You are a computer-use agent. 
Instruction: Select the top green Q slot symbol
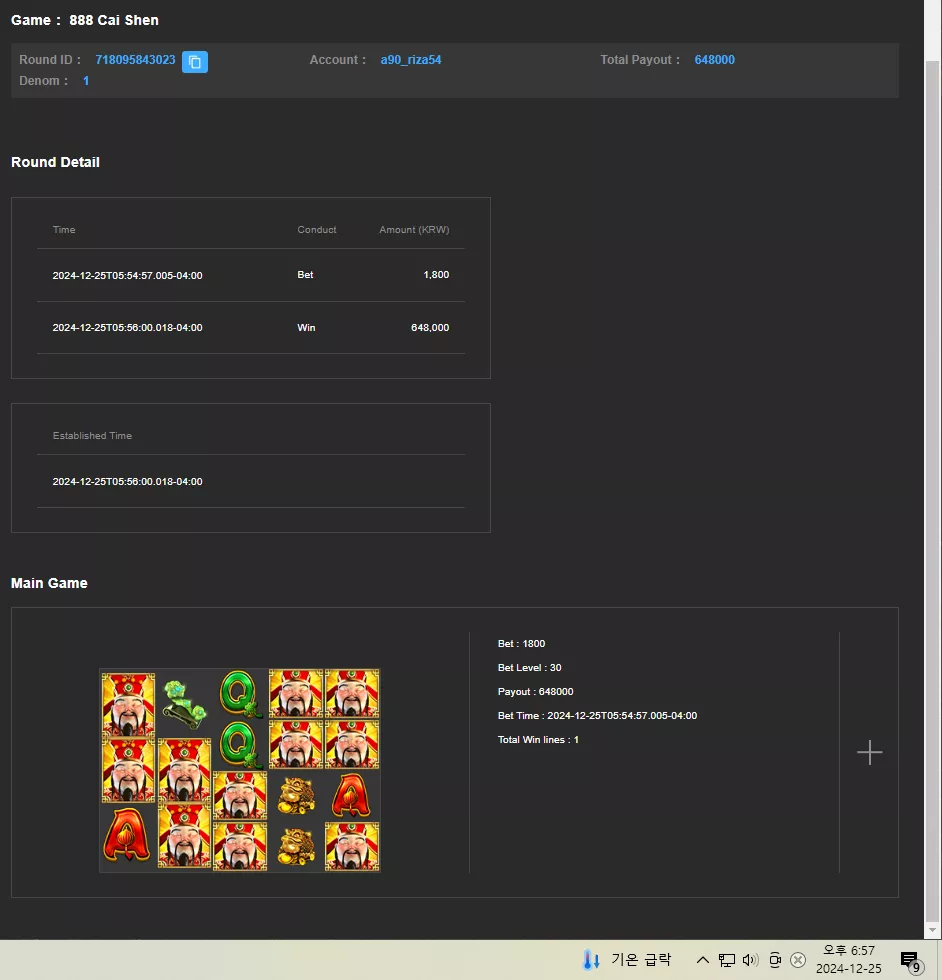coord(240,694)
